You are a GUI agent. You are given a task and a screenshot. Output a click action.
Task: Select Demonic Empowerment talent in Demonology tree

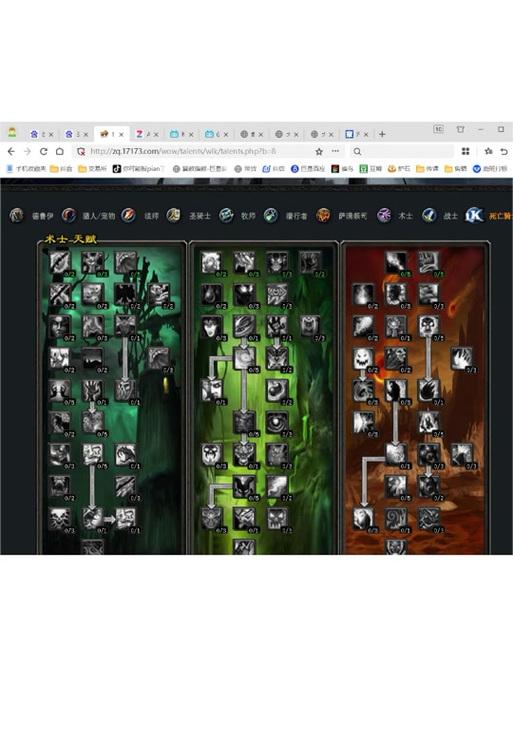pos(244,455)
